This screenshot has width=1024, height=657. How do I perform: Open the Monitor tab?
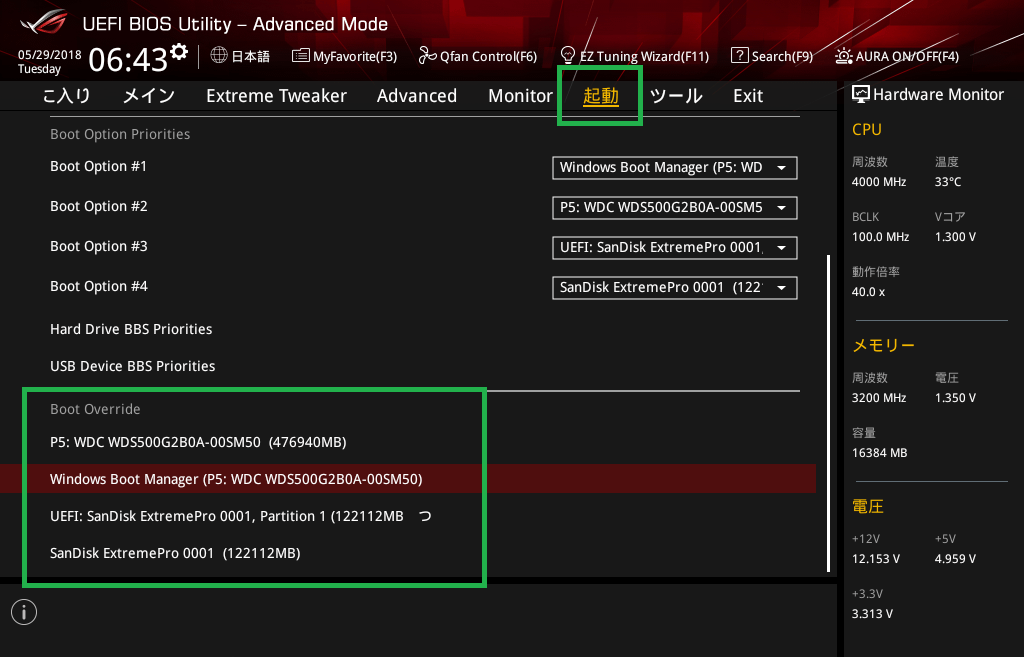520,96
